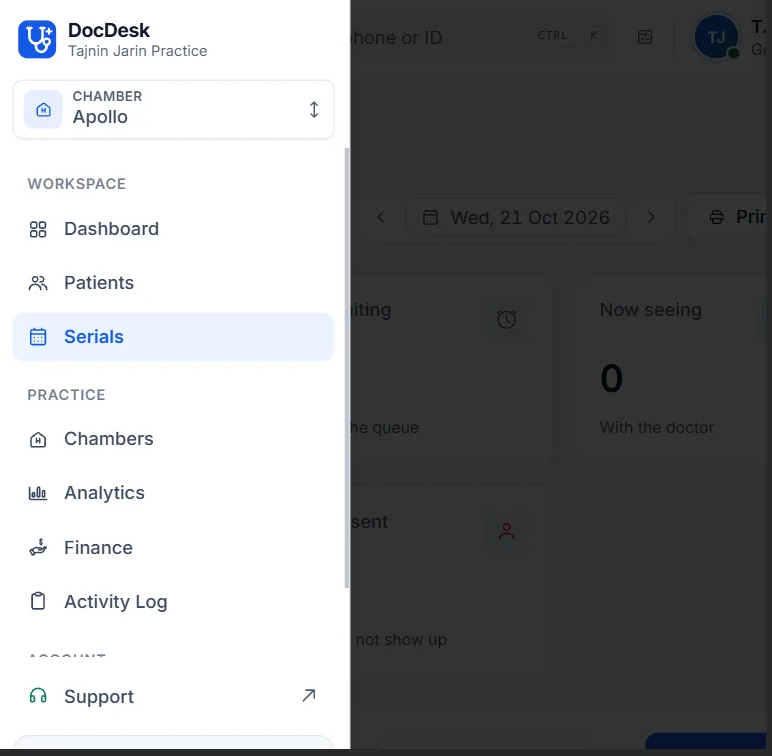Open the Chamber Apollo selector
Screen dimensions: 772x756
pos(173,109)
